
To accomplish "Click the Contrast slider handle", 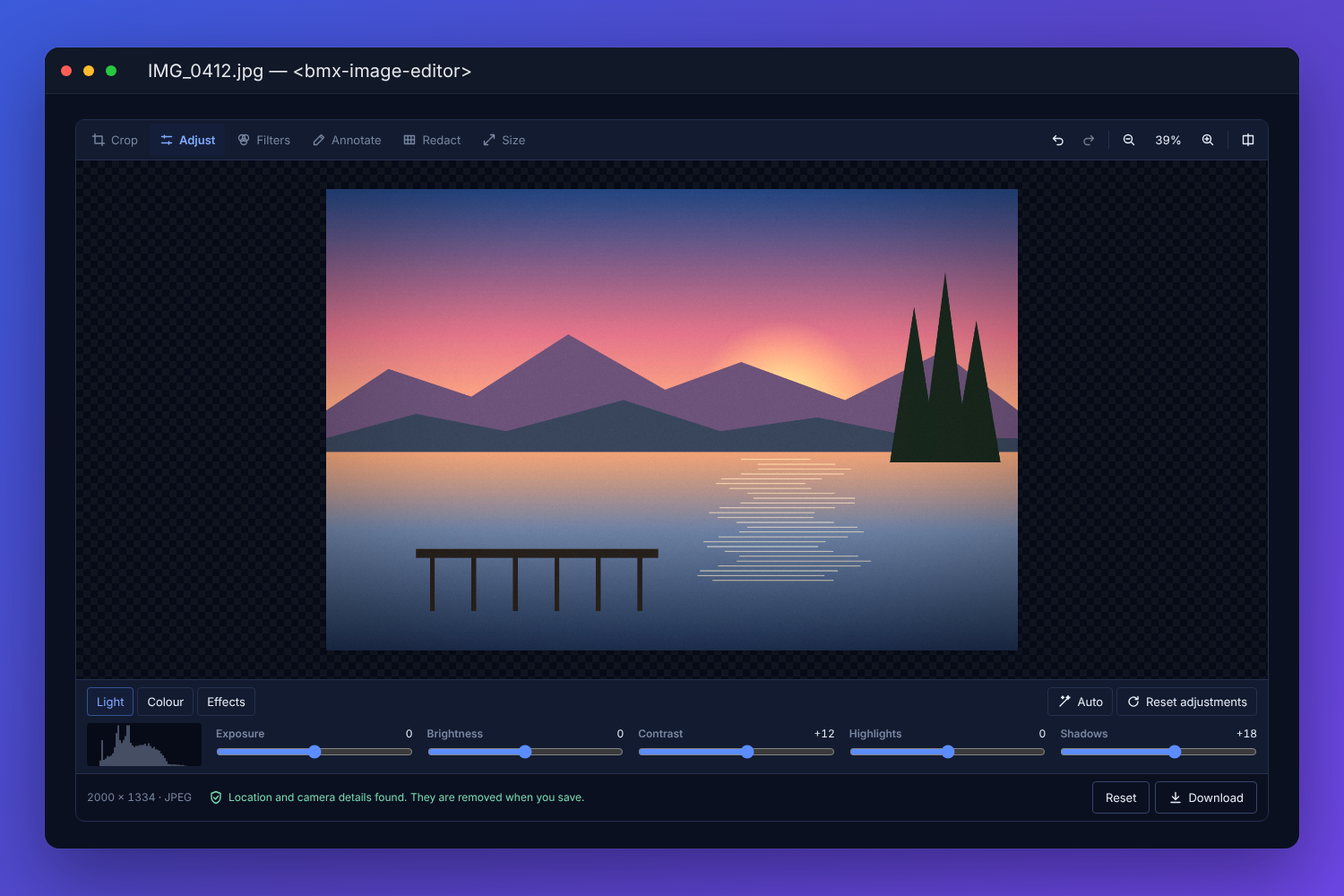I will click(x=747, y=752).
